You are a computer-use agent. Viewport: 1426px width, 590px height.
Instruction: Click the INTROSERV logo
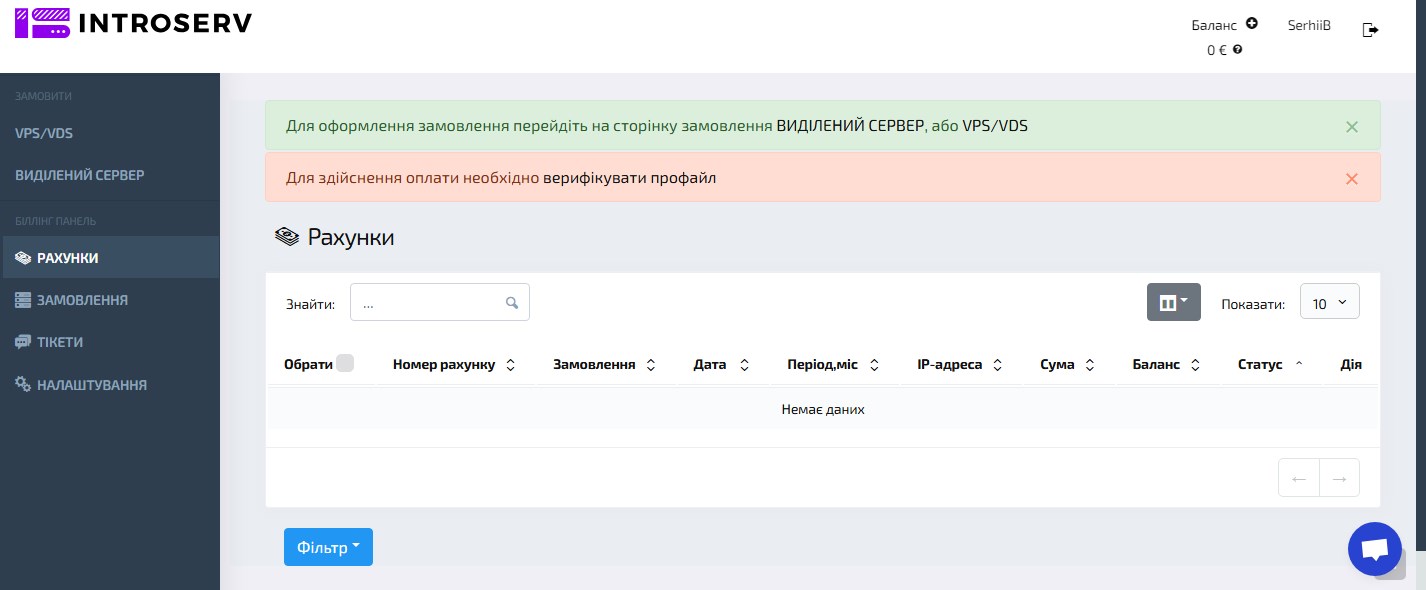pyautogui.click(x=134, y=23)
